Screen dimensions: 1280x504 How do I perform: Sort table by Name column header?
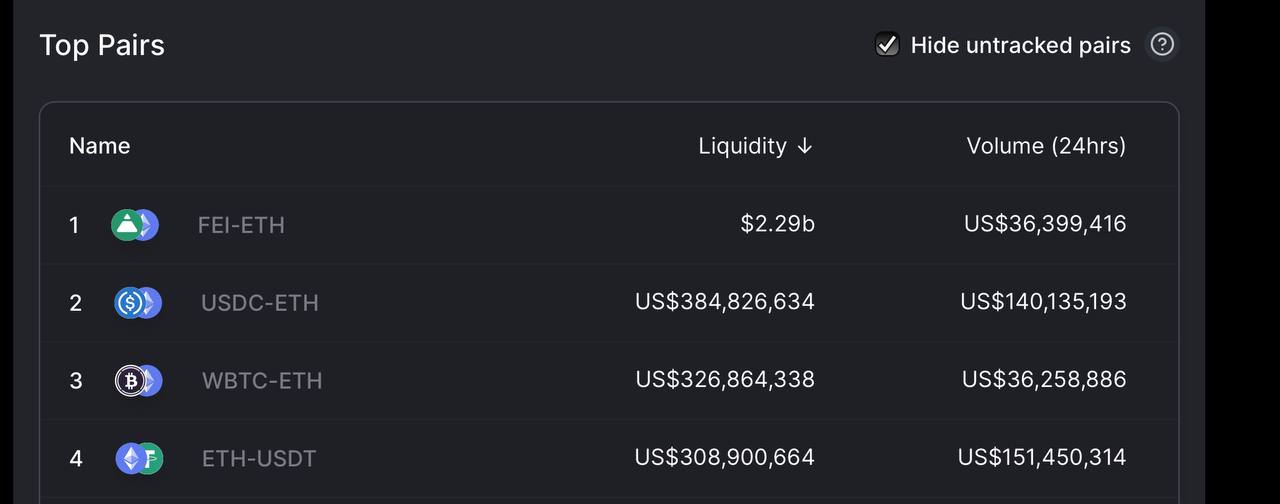click(99, 146)
